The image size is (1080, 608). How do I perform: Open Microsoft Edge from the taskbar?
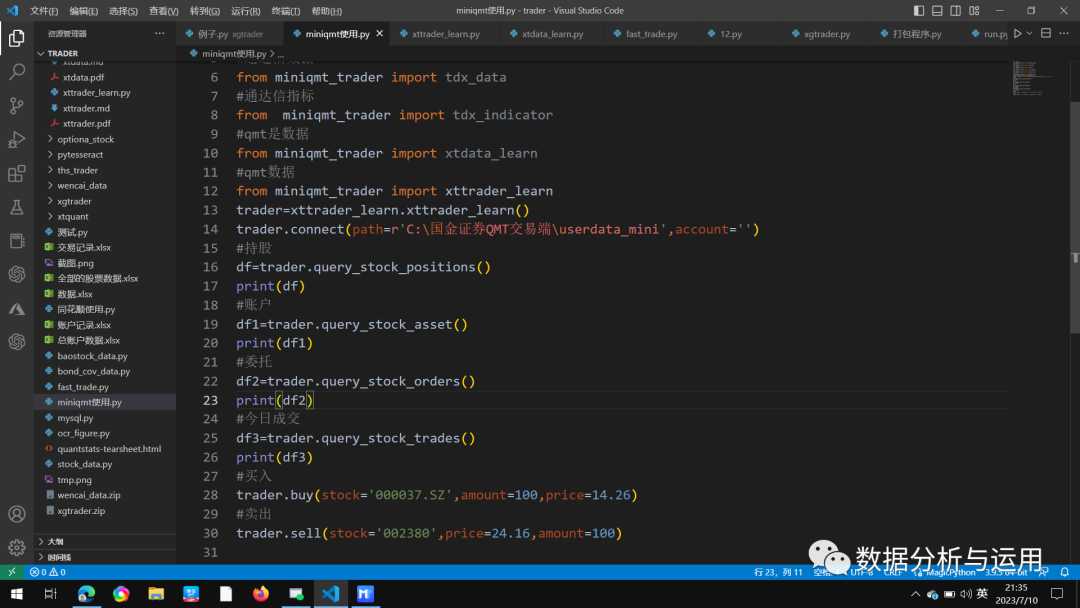pos(86,594)
